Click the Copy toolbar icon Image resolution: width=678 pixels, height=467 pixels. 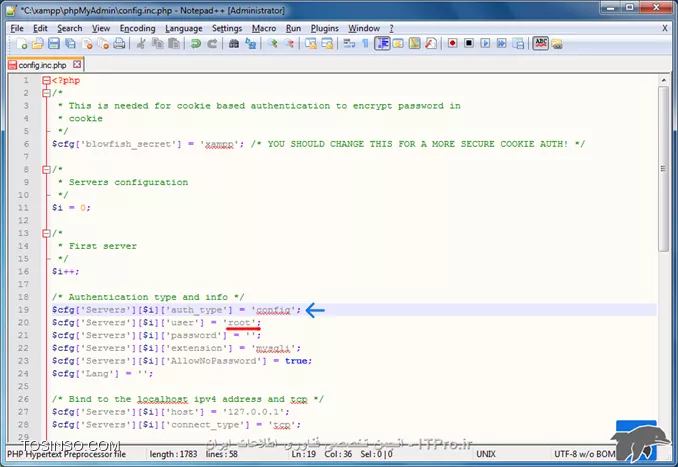click(157, 44)
